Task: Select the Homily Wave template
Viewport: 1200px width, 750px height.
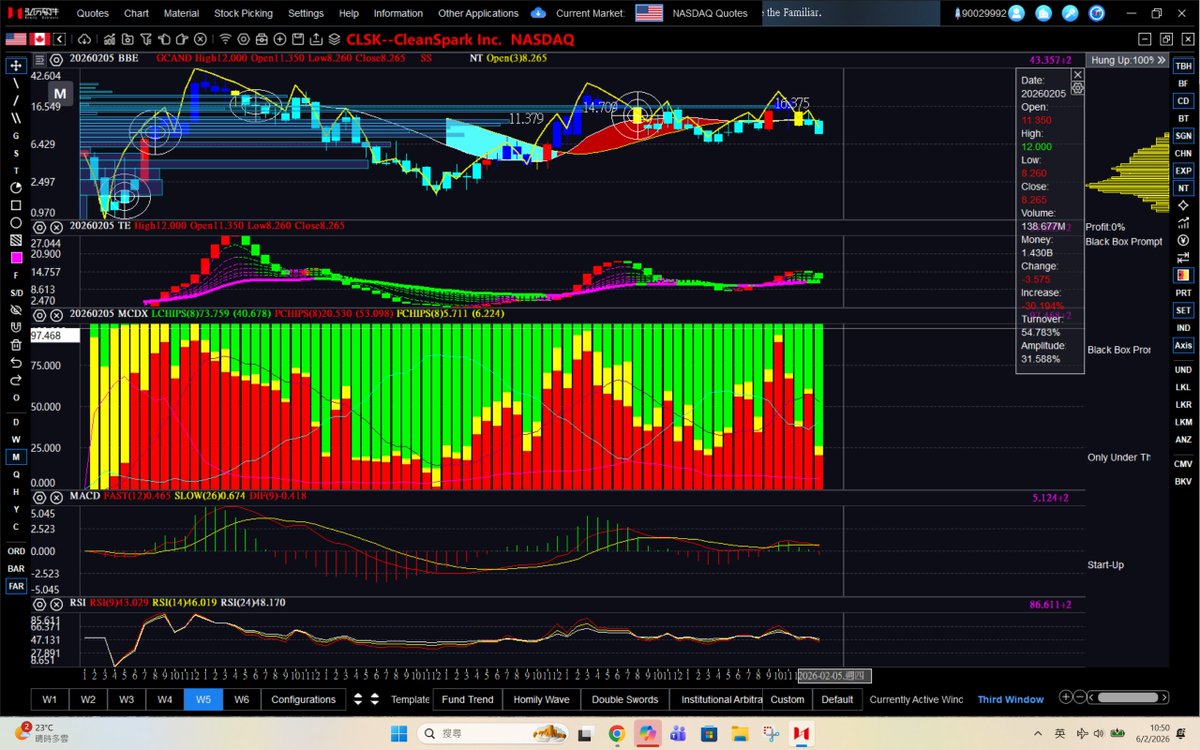Action: [x=541, y=699]
